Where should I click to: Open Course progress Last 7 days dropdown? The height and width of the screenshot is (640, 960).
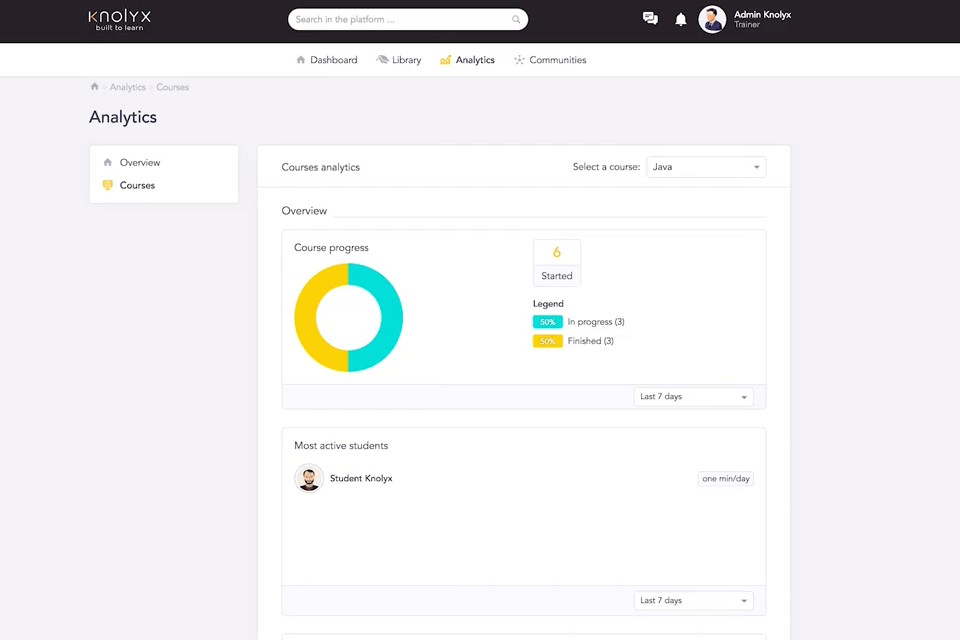[x=694, y=397]
